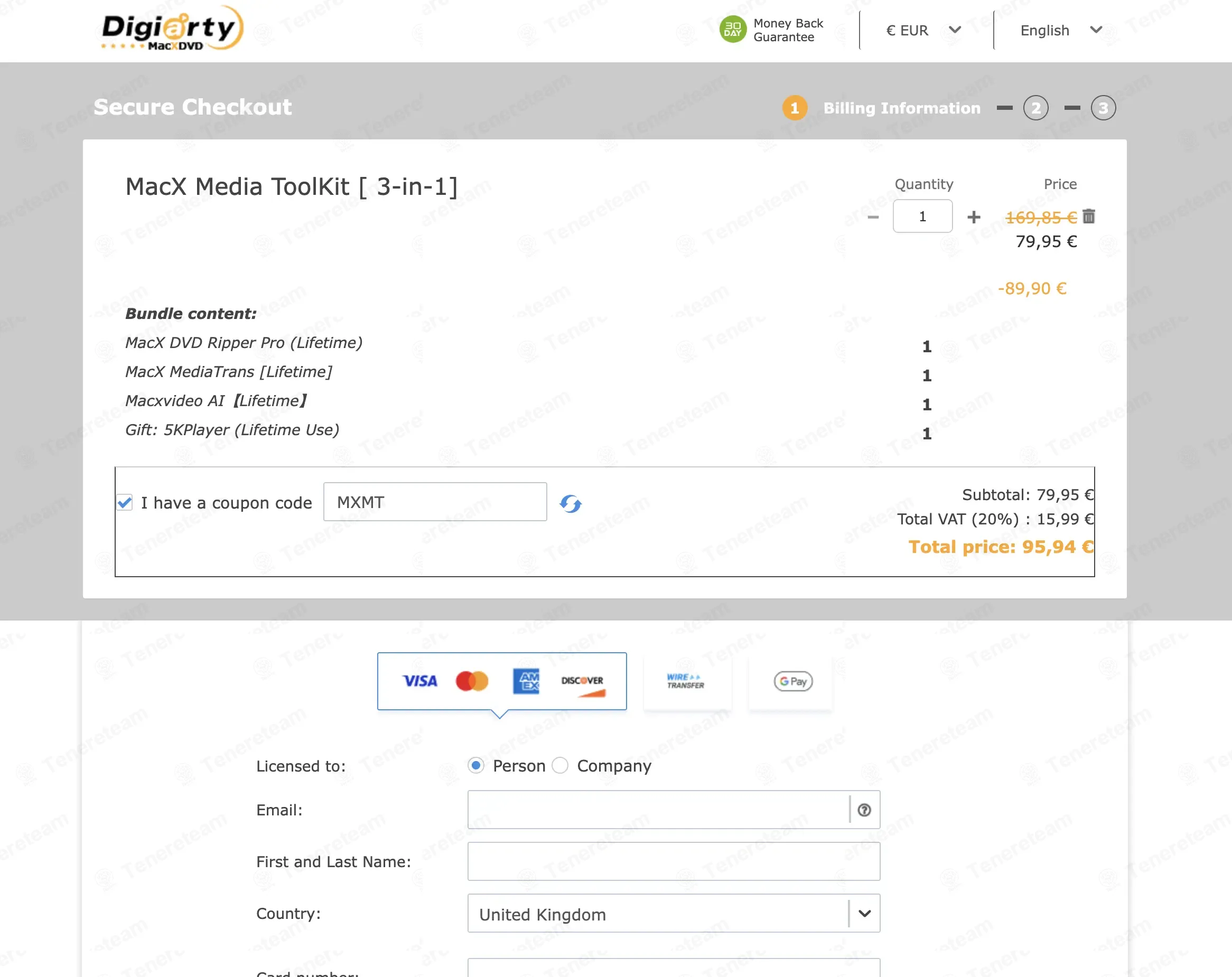Click MacX DVD Ripper Pro (Lifetime) item
The width and height of the screenshot is (1232, 977).
pyautogui.click(x=244, y=343)
